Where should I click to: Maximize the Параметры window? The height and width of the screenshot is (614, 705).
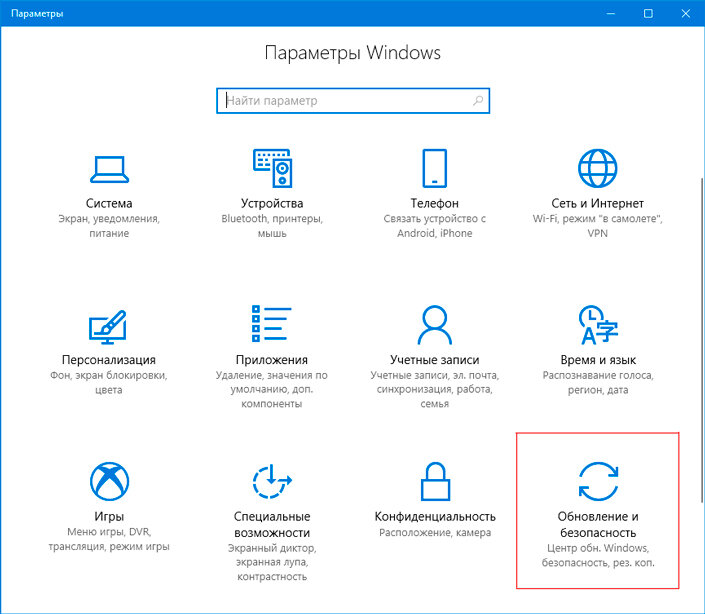[x=648, y=13]
